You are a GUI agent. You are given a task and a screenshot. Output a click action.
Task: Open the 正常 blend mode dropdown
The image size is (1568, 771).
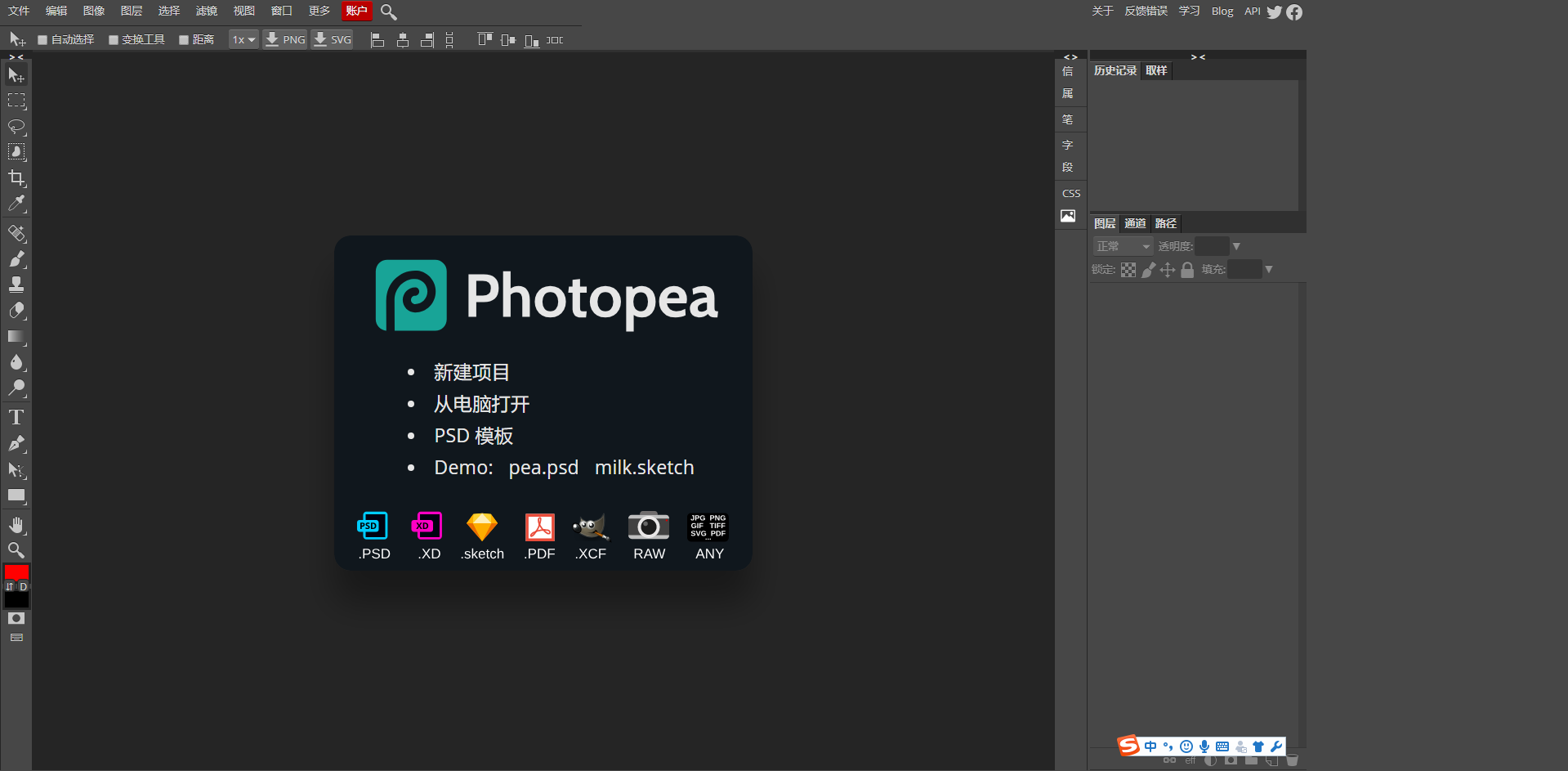(x=1123, y=246)
